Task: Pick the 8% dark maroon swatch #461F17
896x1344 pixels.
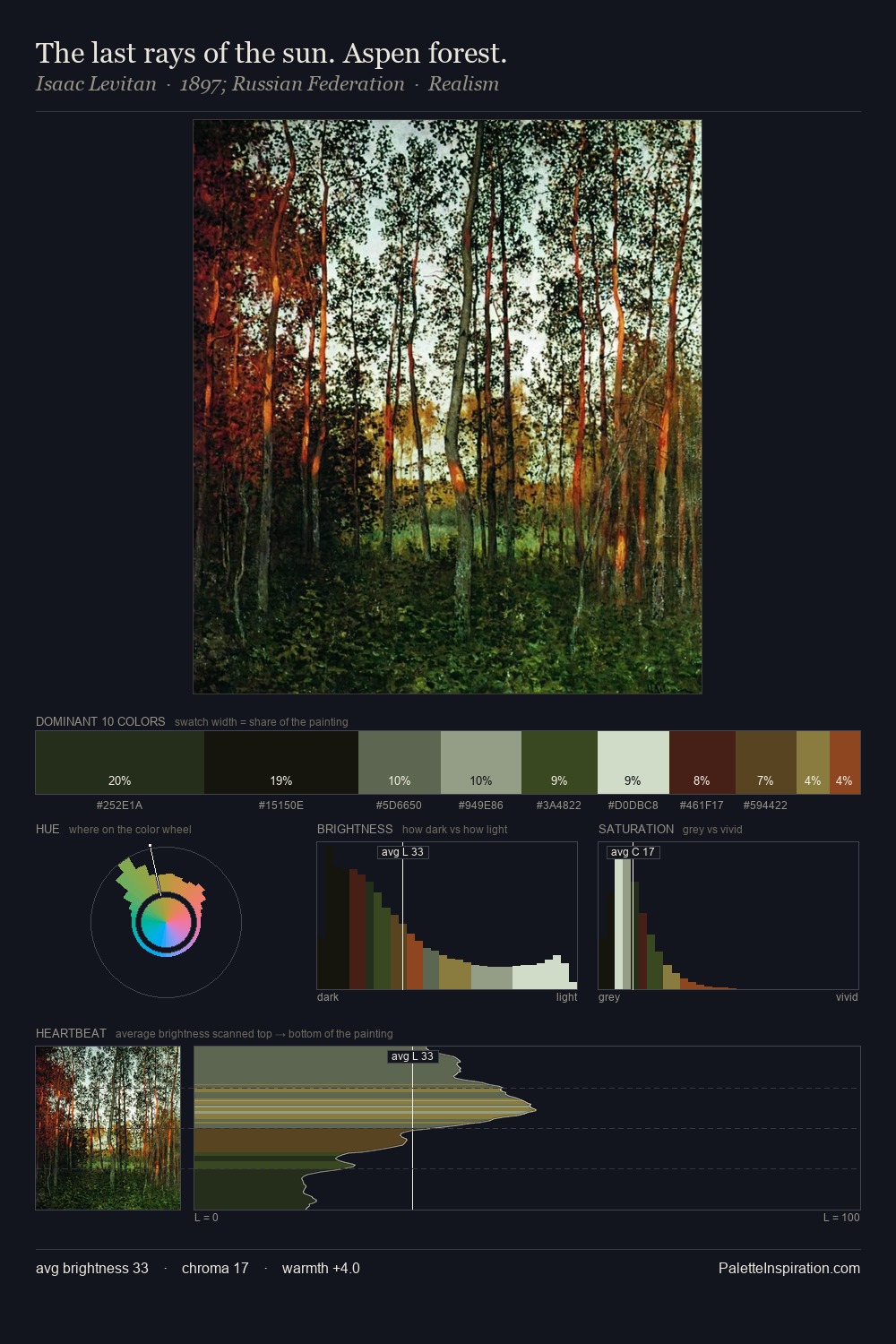Action: pyautogui.click(x=702, y=762)
